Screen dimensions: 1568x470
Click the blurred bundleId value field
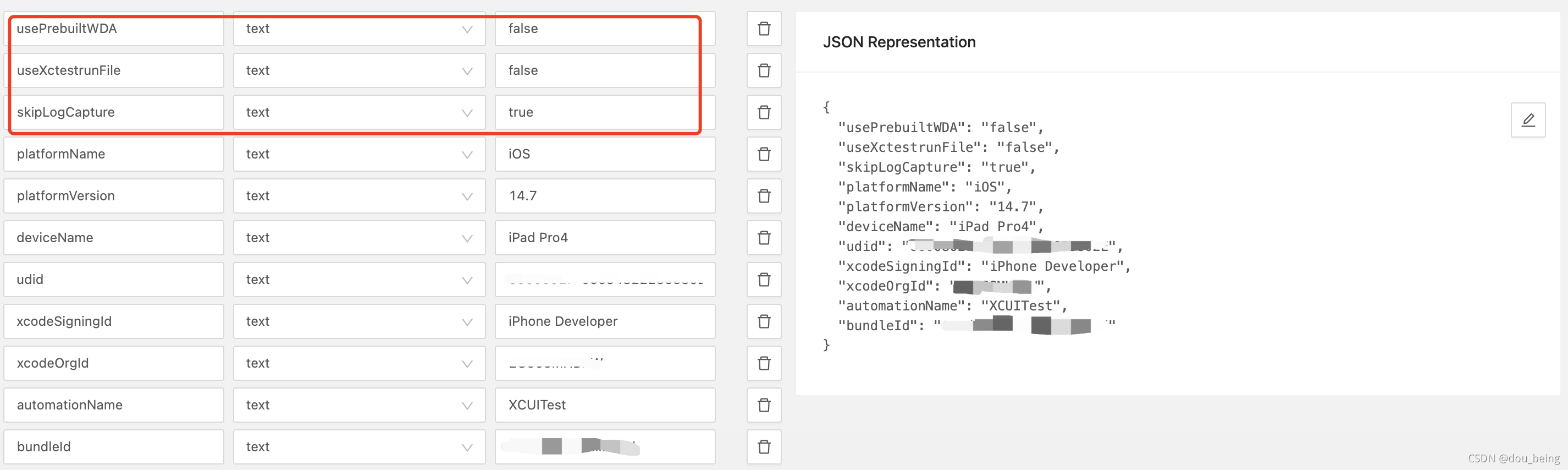[x=605, y=447]
